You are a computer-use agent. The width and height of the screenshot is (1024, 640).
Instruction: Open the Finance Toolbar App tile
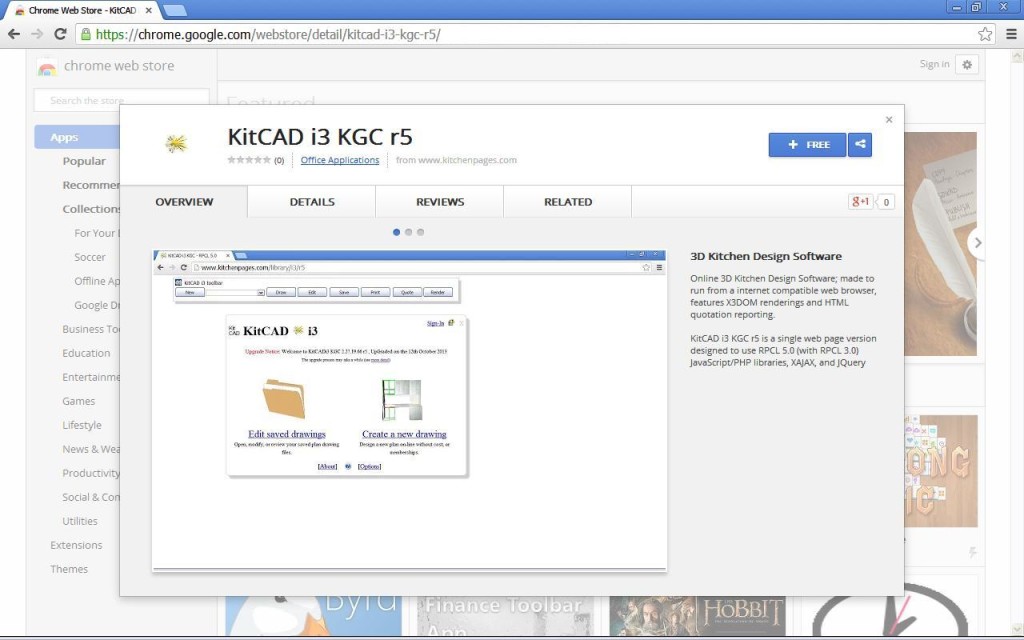[505, 616]
